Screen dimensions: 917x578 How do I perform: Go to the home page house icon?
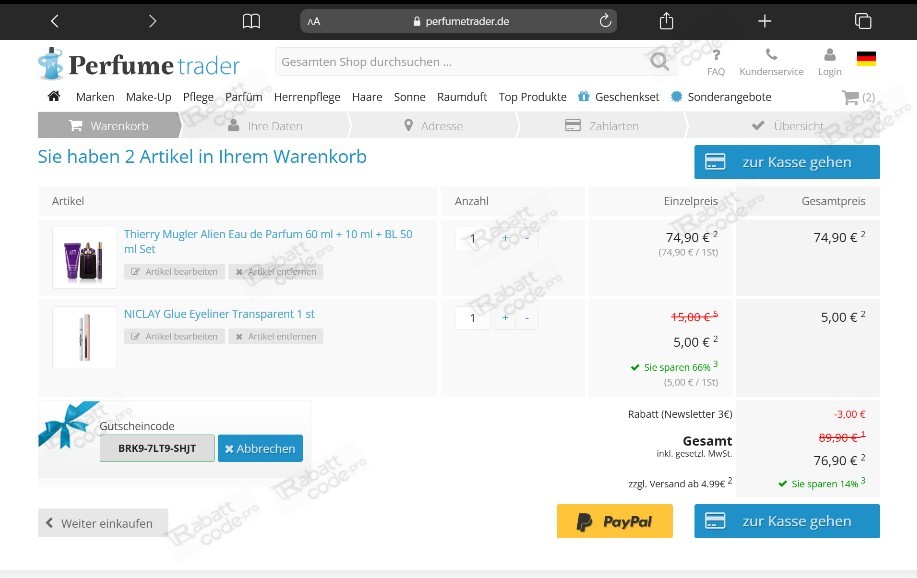[x=54, y=96]
